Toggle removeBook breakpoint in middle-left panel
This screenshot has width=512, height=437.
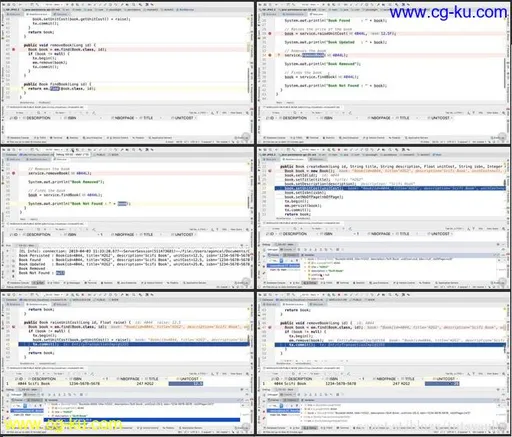pyautogui.click(x=14, y=173)
